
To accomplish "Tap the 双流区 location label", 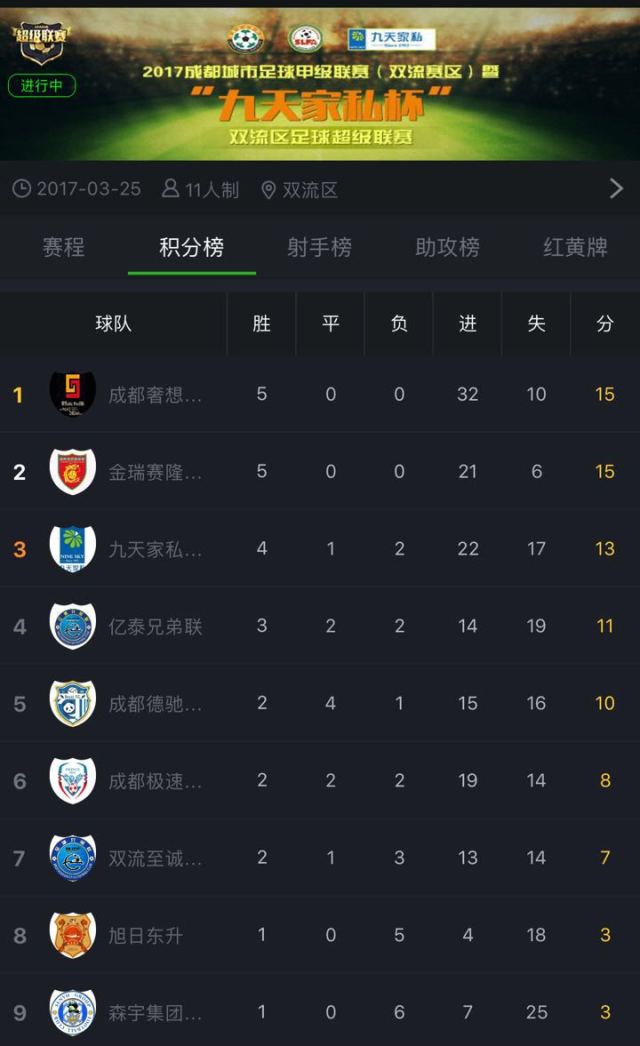I will [x=299, y=190].
